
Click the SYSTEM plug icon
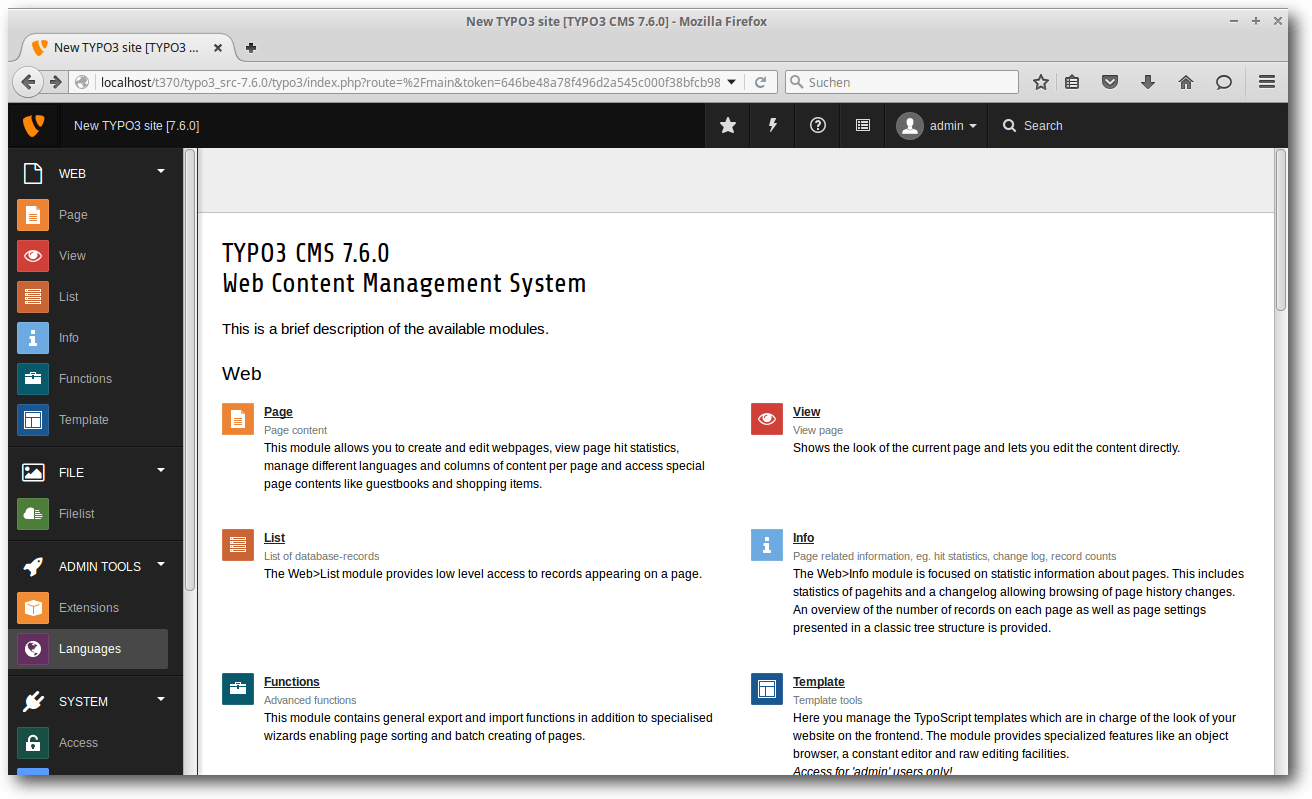pos(33,701)
